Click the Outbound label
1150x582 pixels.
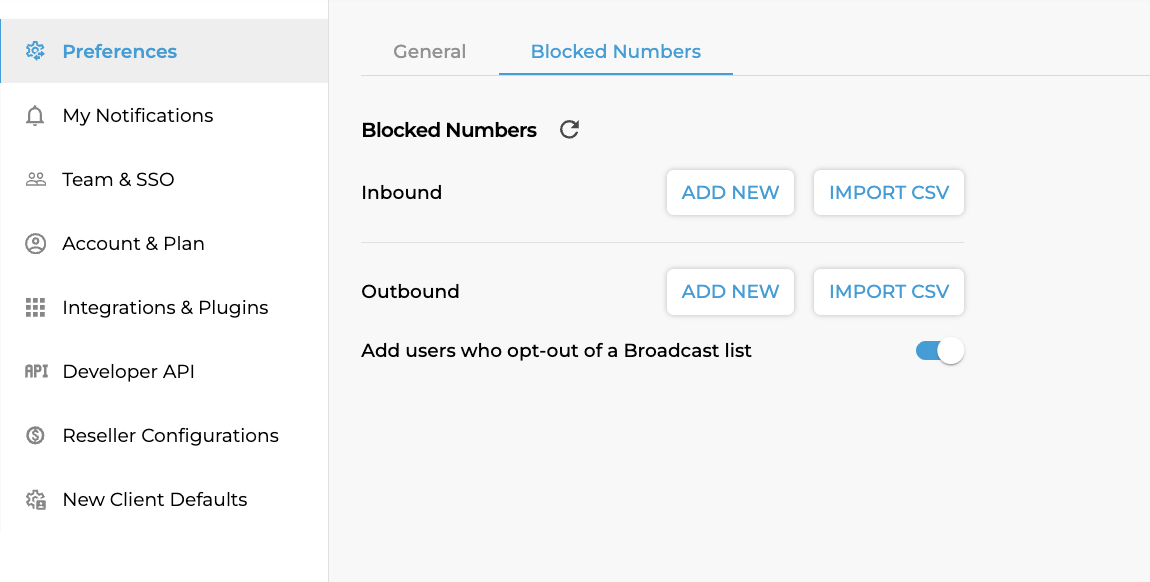click(410, 292)
